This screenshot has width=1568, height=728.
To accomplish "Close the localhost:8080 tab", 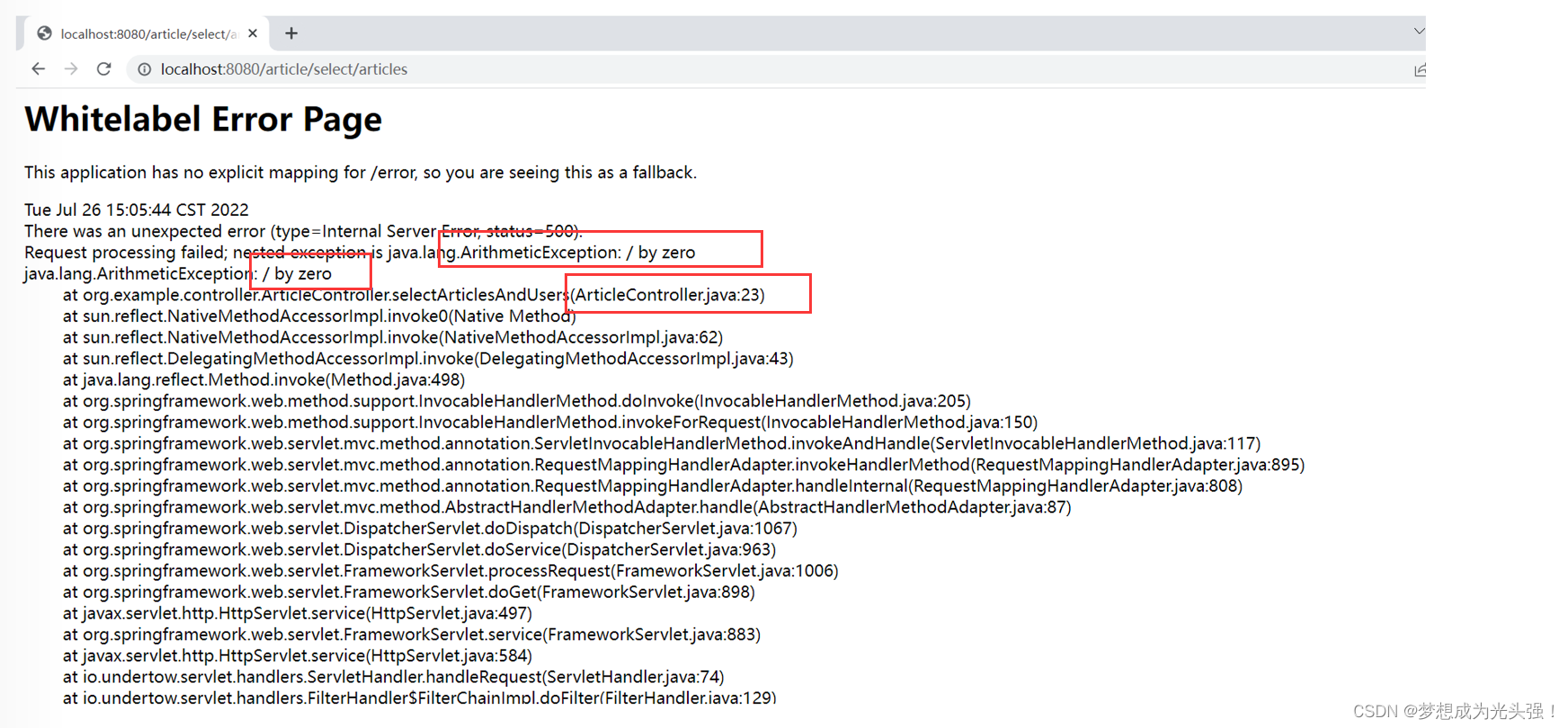I will pos(253,33).
